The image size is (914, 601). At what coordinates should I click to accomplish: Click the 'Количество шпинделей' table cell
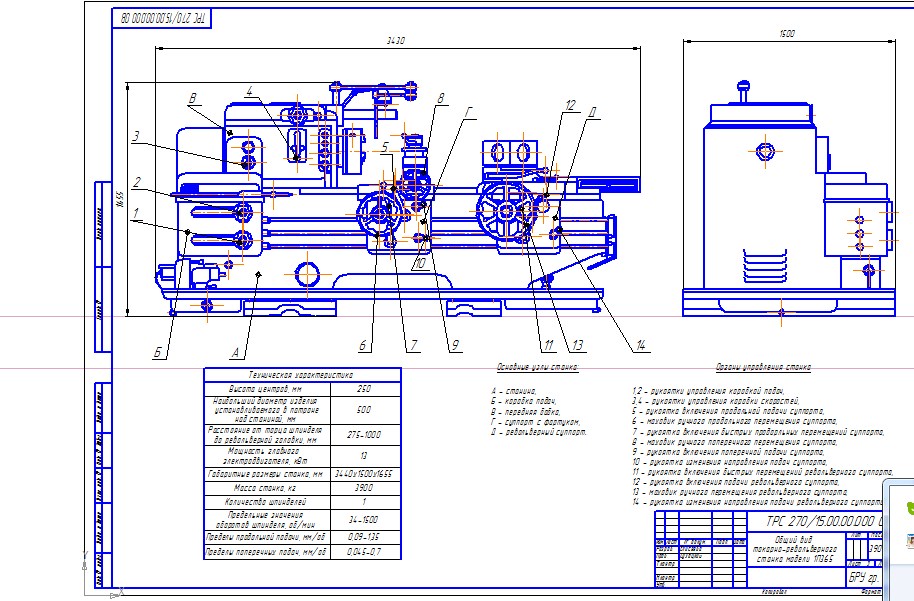tap(267, 502)
